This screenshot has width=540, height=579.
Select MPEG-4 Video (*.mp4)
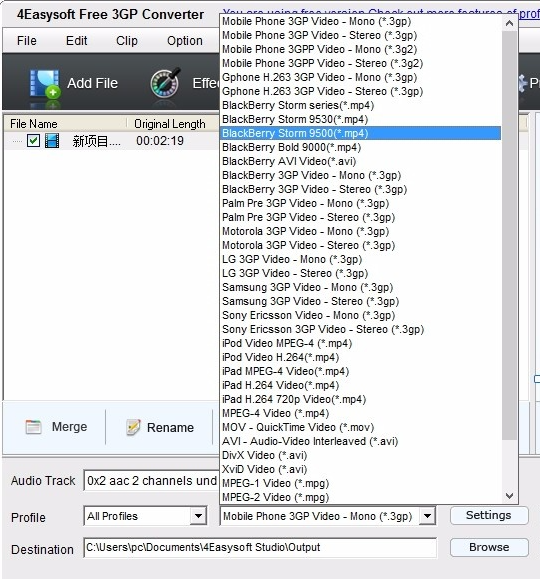pyautogui.click(x=360, y=414)
